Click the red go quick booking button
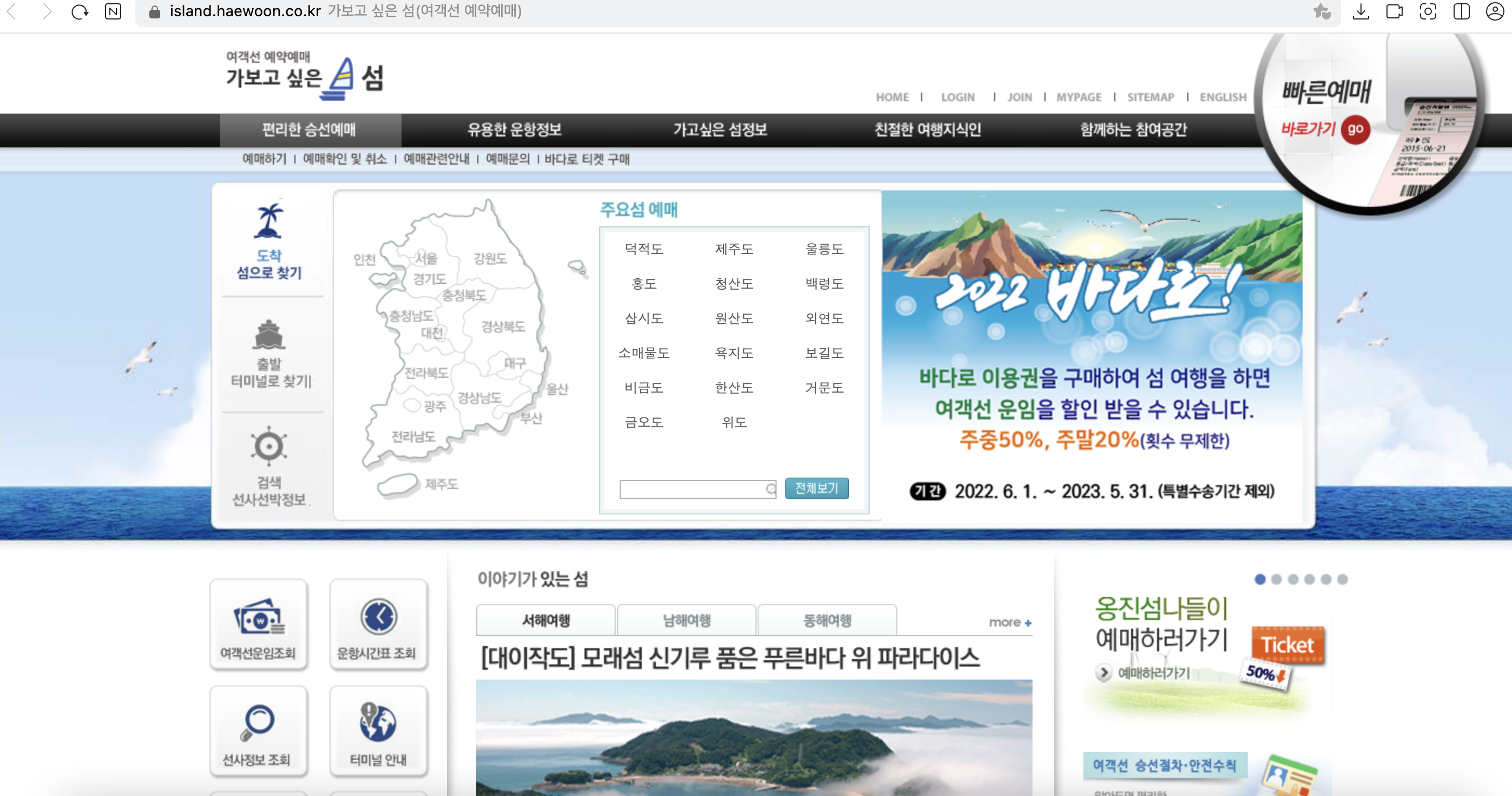The image size is (1512, 796). tap(1355, 129)
